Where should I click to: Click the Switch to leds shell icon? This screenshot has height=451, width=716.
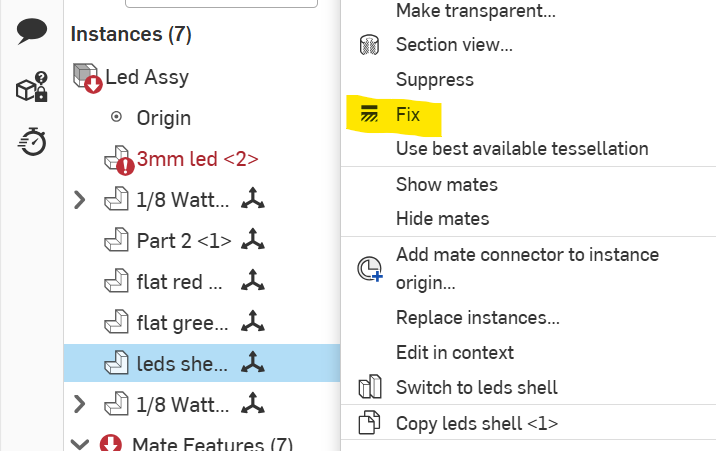coord(370,387)
